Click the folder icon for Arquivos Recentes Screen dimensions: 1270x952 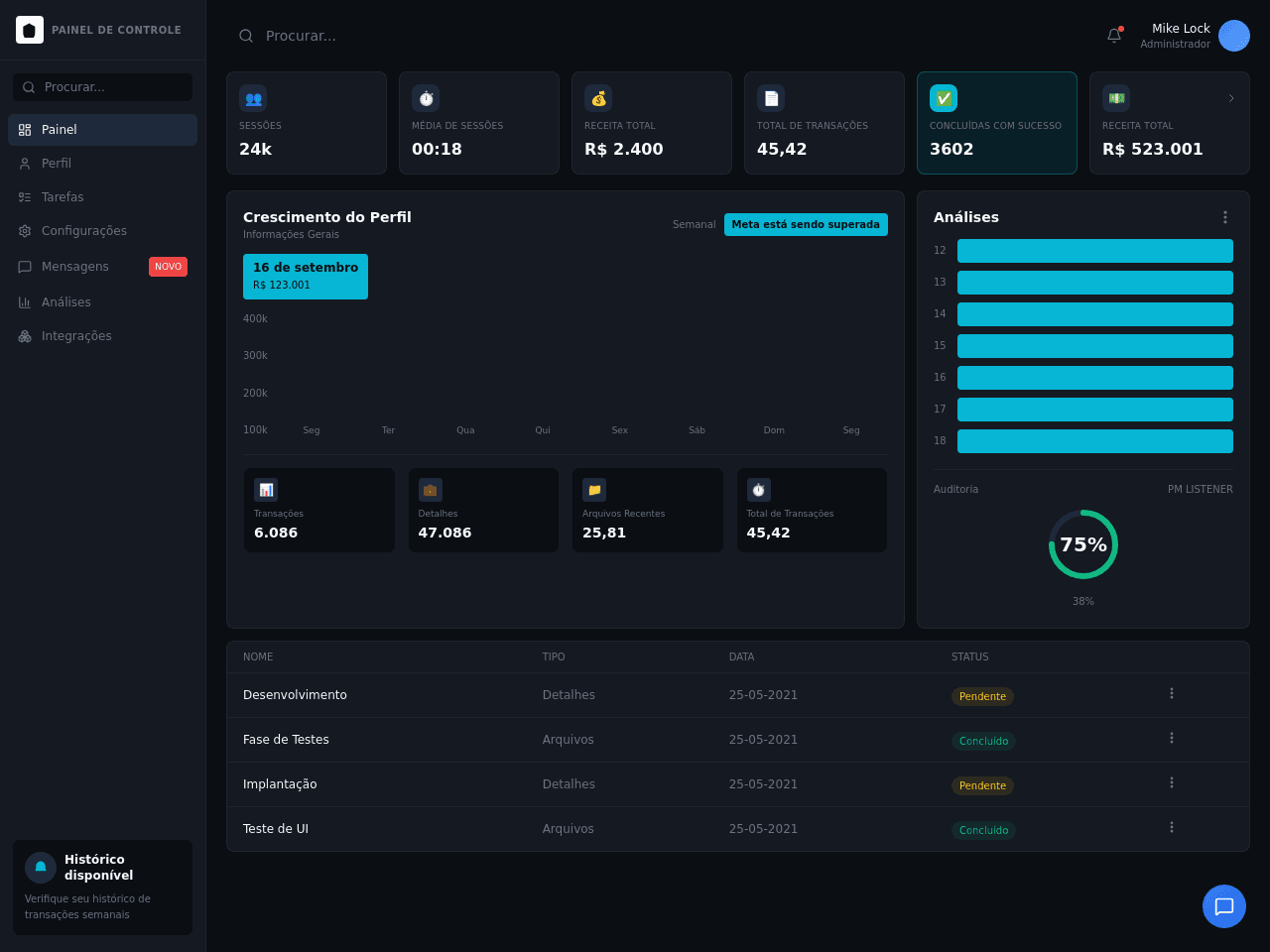click(594, 490)
